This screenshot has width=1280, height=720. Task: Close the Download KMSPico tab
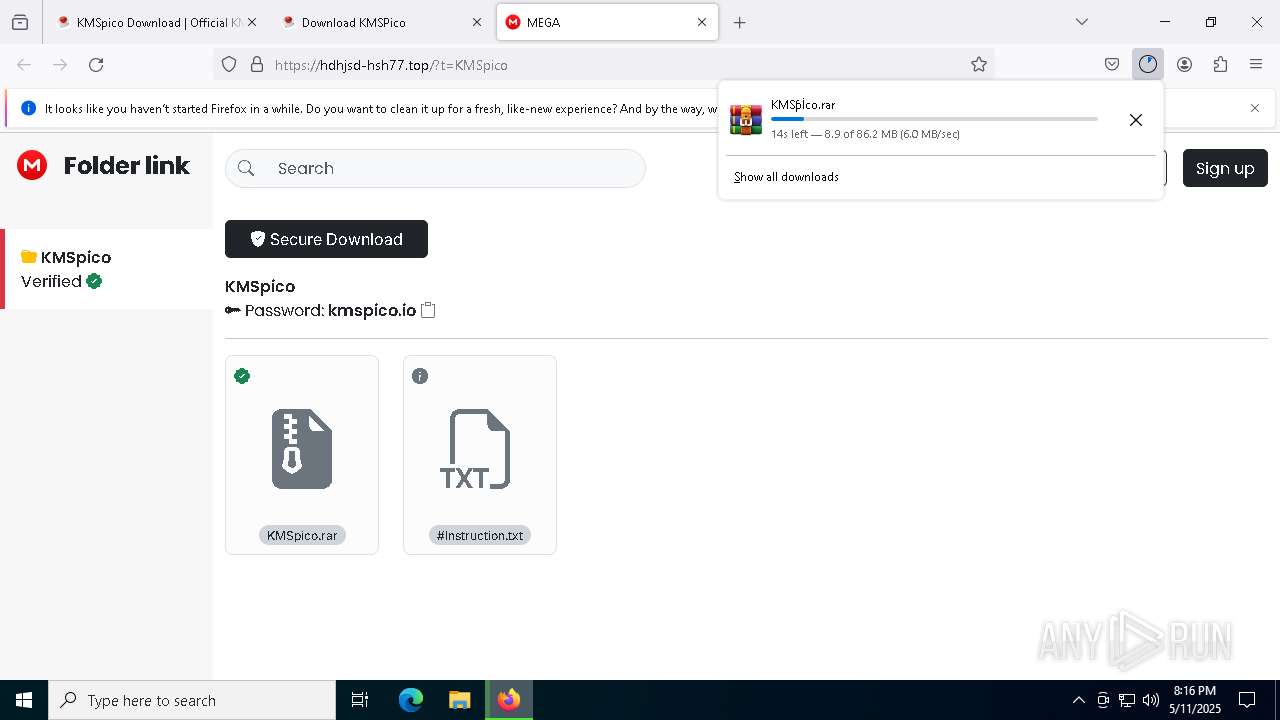coord(477,22)
